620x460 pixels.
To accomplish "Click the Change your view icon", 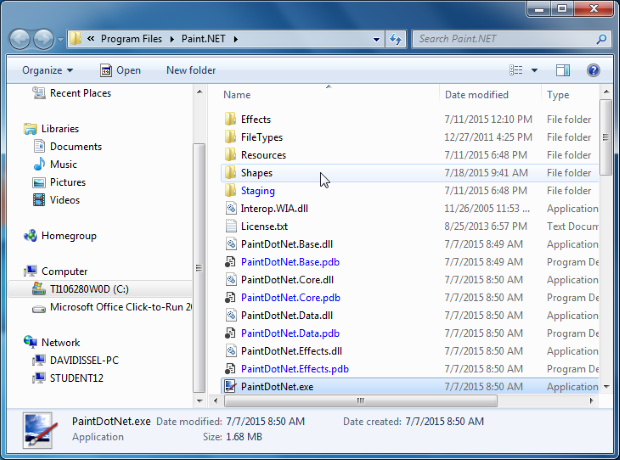I will [x=516, y=70].
